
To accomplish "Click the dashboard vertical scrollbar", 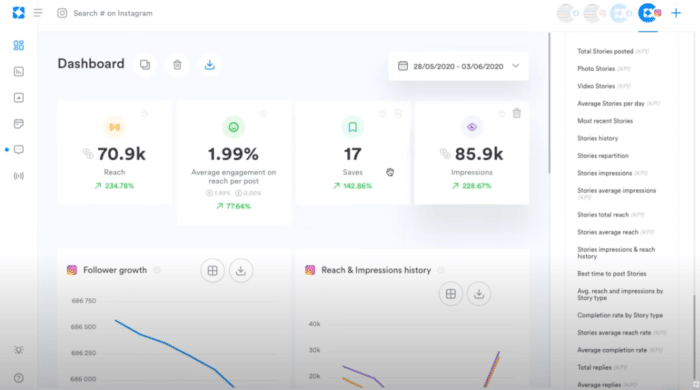I will (x=549, y=103).
